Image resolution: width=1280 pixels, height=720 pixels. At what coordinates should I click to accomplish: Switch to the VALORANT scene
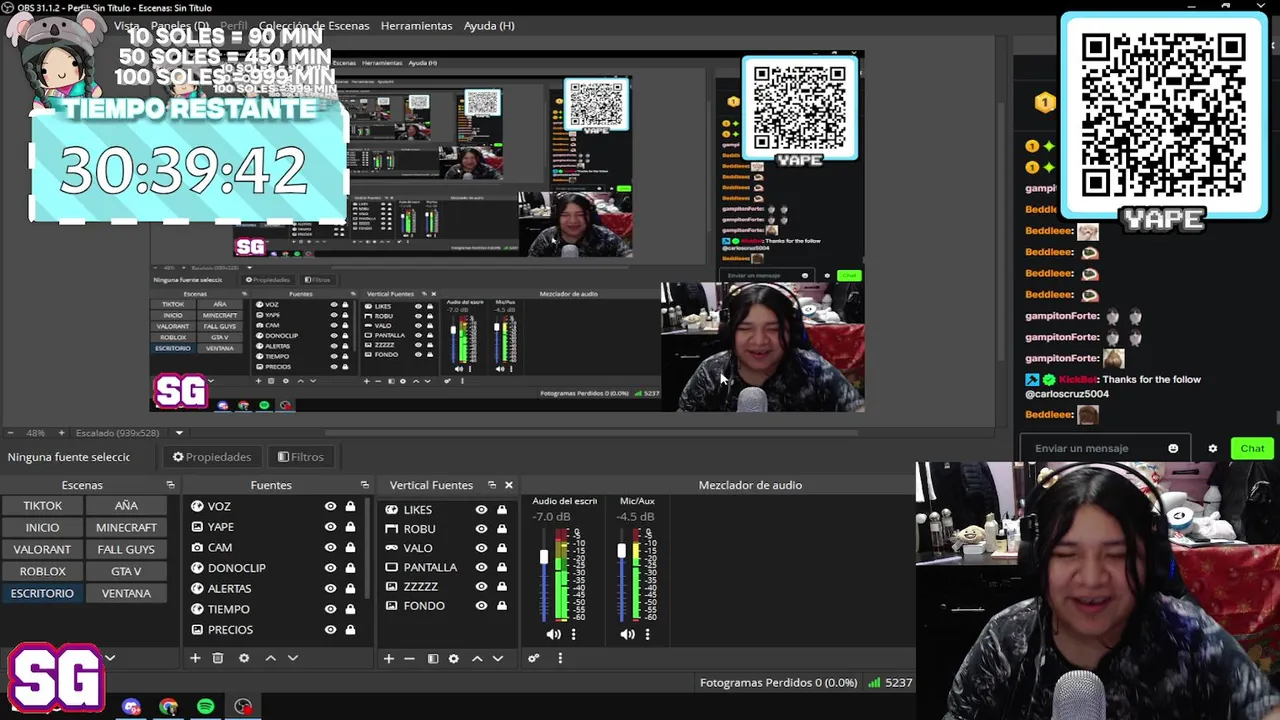tap(42, 549)
